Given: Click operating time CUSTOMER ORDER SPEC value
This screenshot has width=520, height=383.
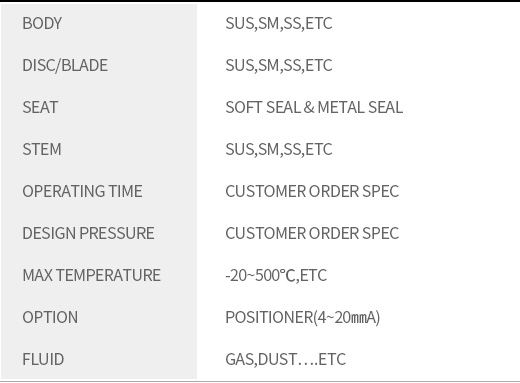Looking at the screenshot, I should 312,191.
